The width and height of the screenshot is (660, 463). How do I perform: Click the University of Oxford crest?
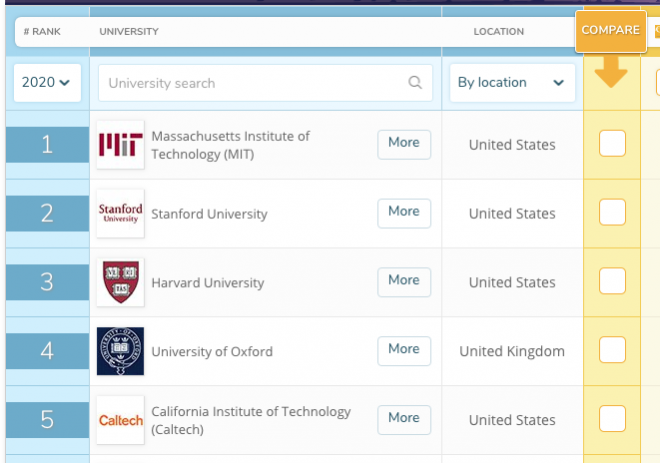120,351
